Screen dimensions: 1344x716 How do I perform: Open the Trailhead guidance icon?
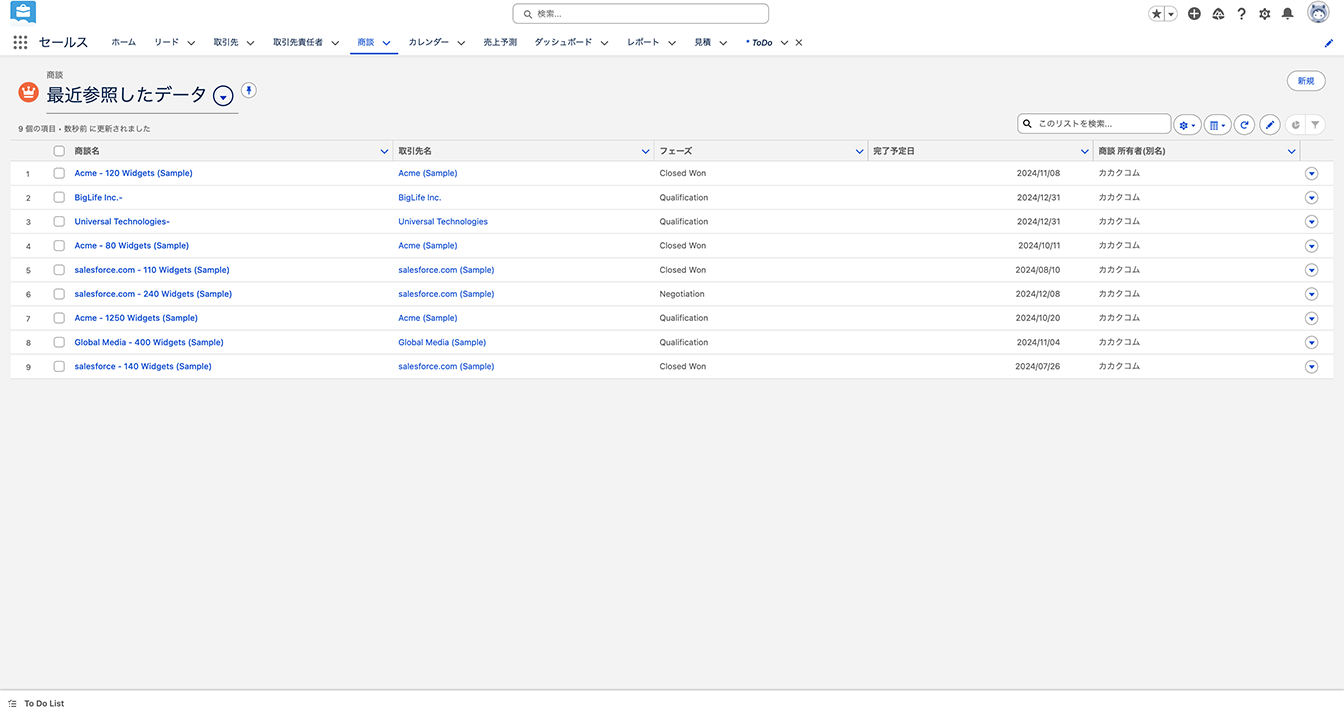pyautogui.click(x=1218, y=14)
